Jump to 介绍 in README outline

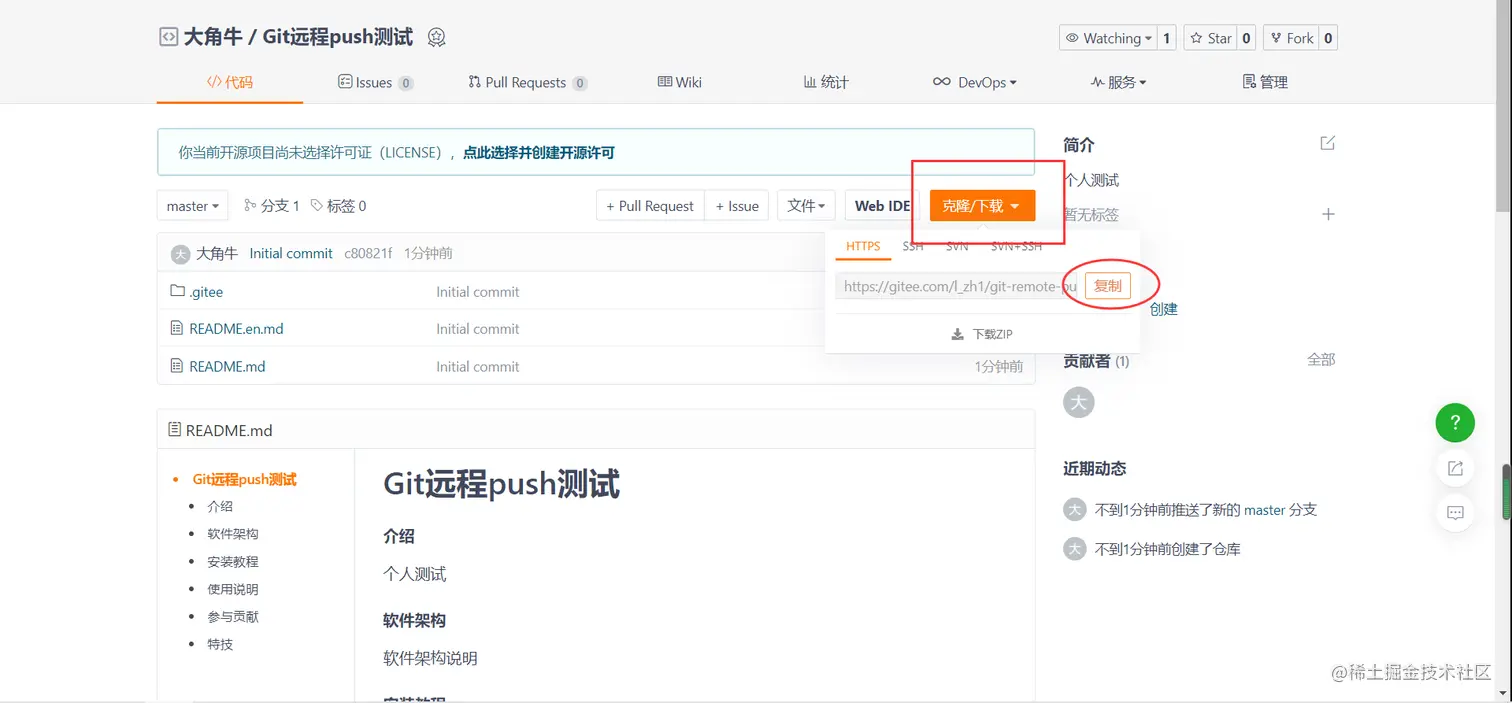tap(220, 506)
